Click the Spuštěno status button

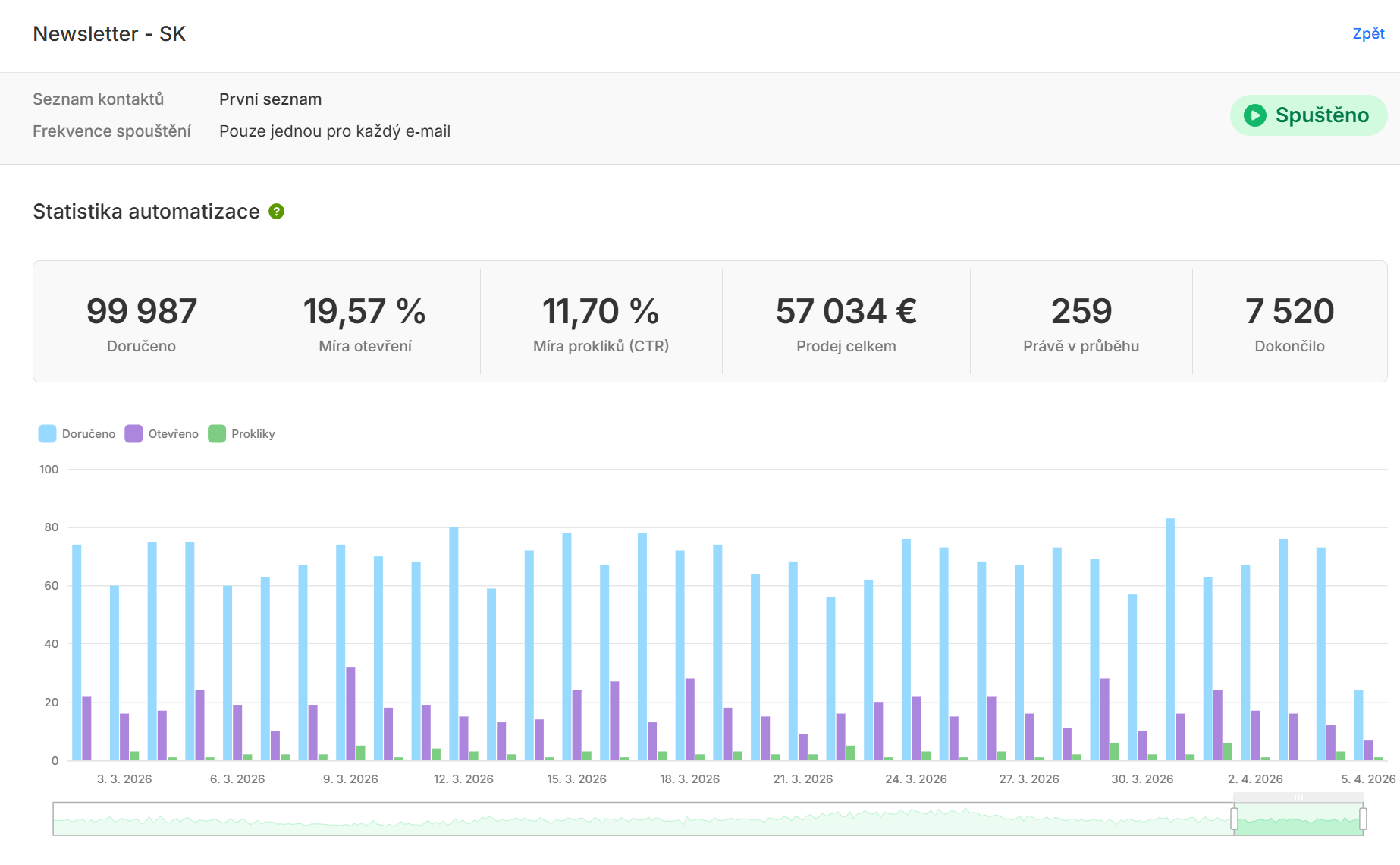pyautogui.click(x=1308, y=115)
